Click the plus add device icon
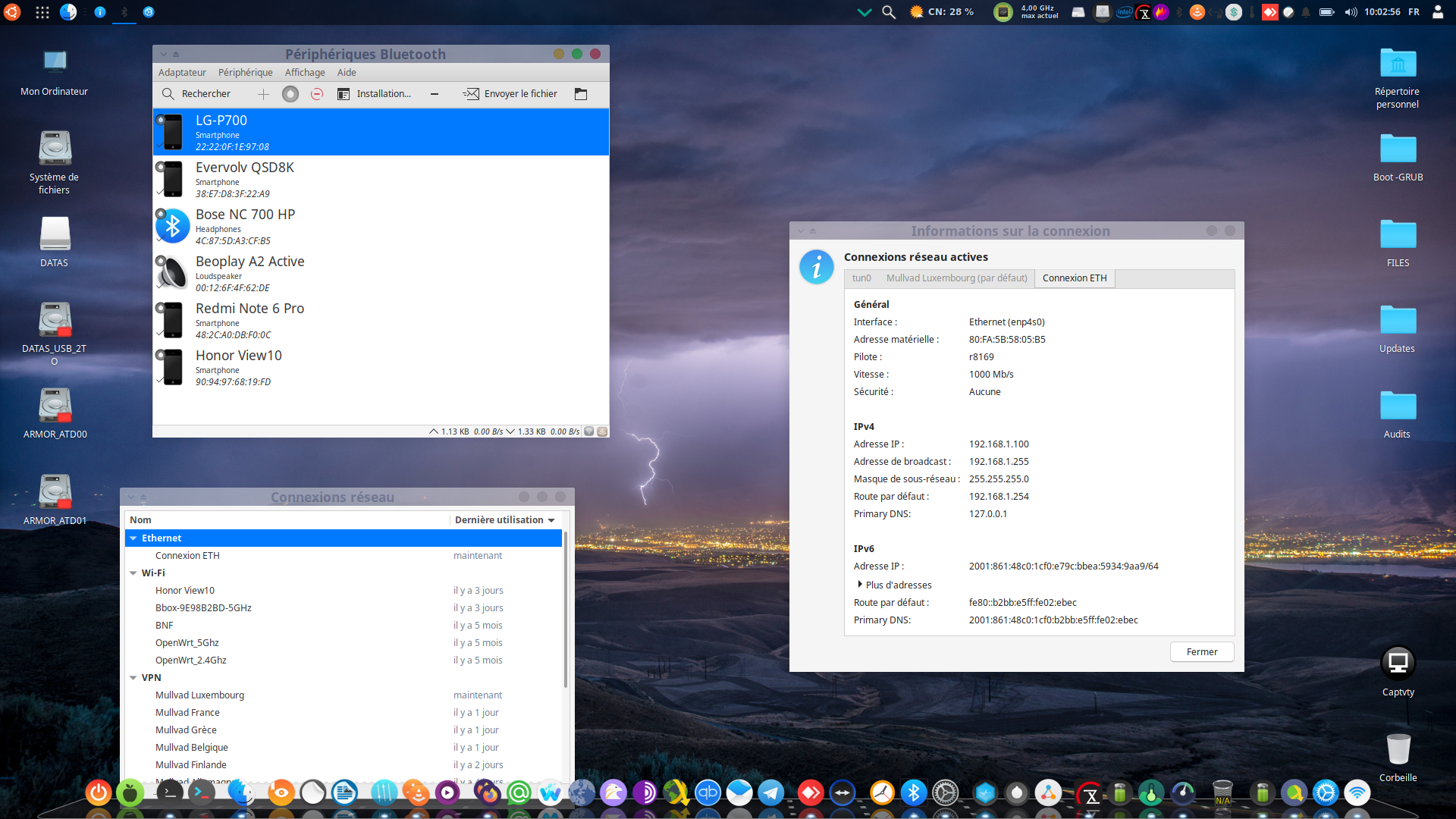Screen dimensions: 1456x819 (263, 94)
